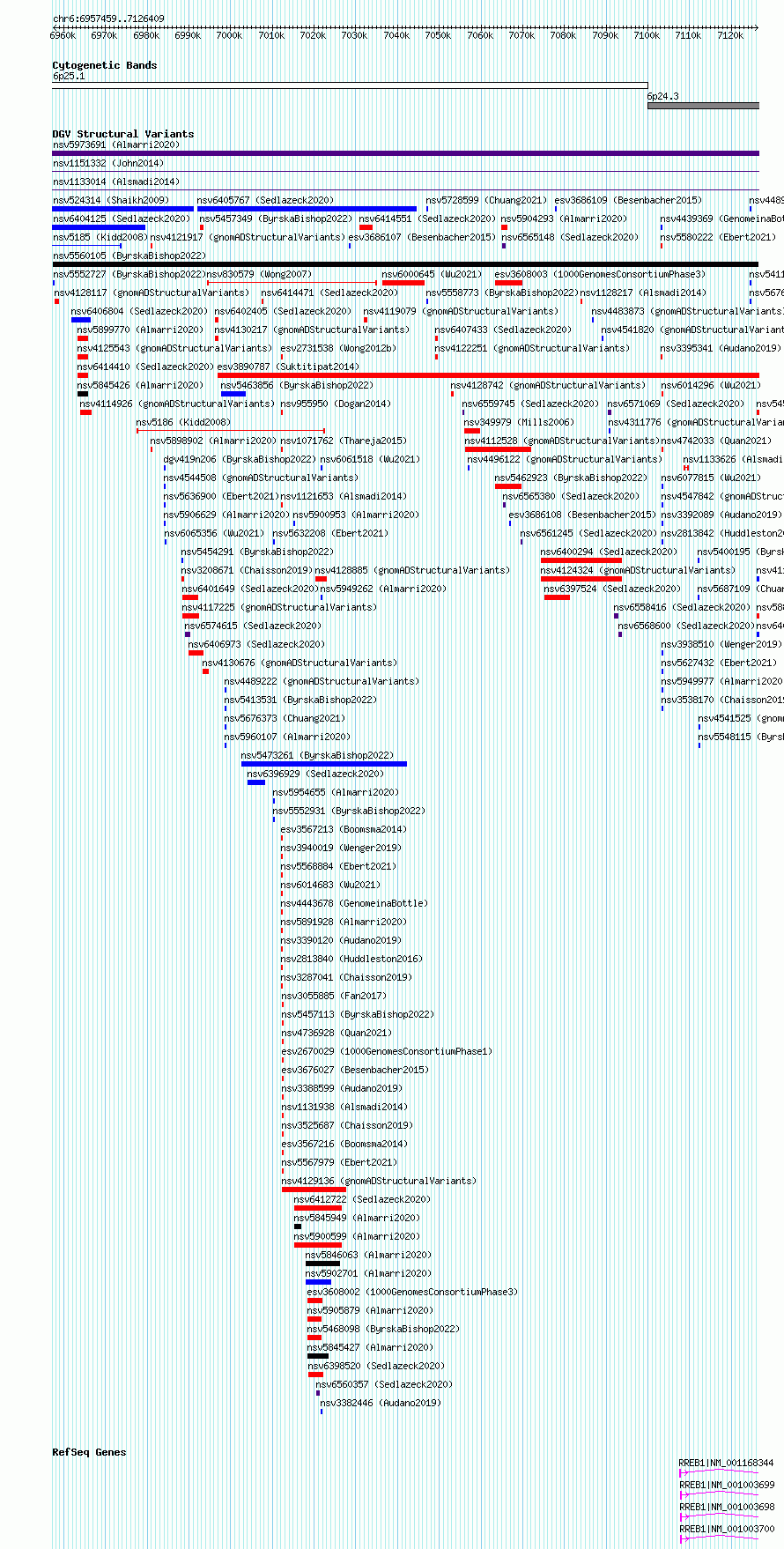Open variant nsv1151332 (John2014)
This screenshot has height=1549, width=784.
pyautogui.click(x=107, y=163)
